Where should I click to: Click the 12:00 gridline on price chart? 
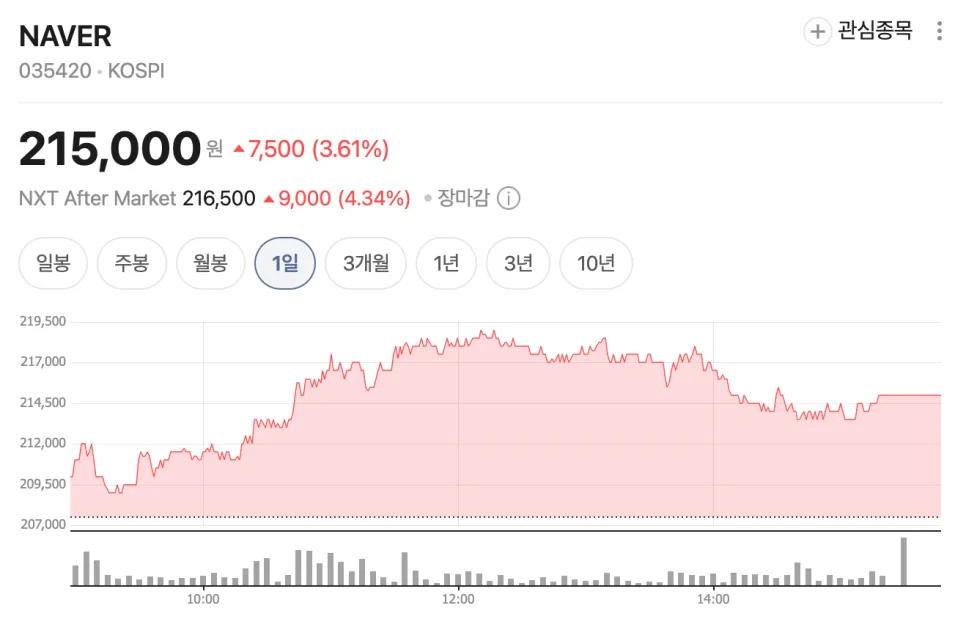[458, 424]
